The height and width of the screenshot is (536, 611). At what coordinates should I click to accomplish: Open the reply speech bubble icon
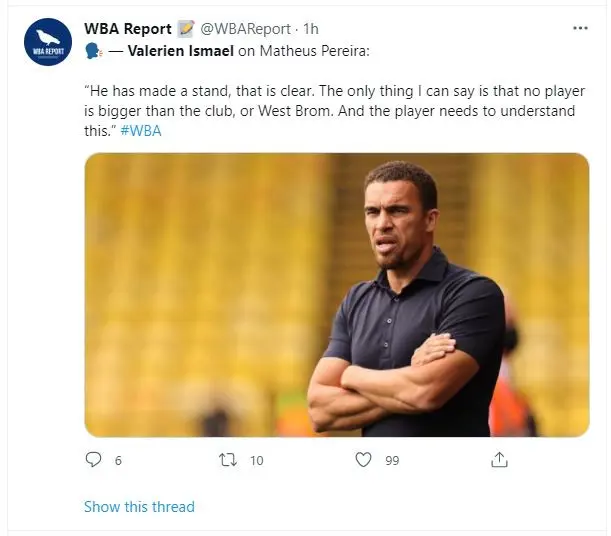pyautogui.click(x=93, y=460)
